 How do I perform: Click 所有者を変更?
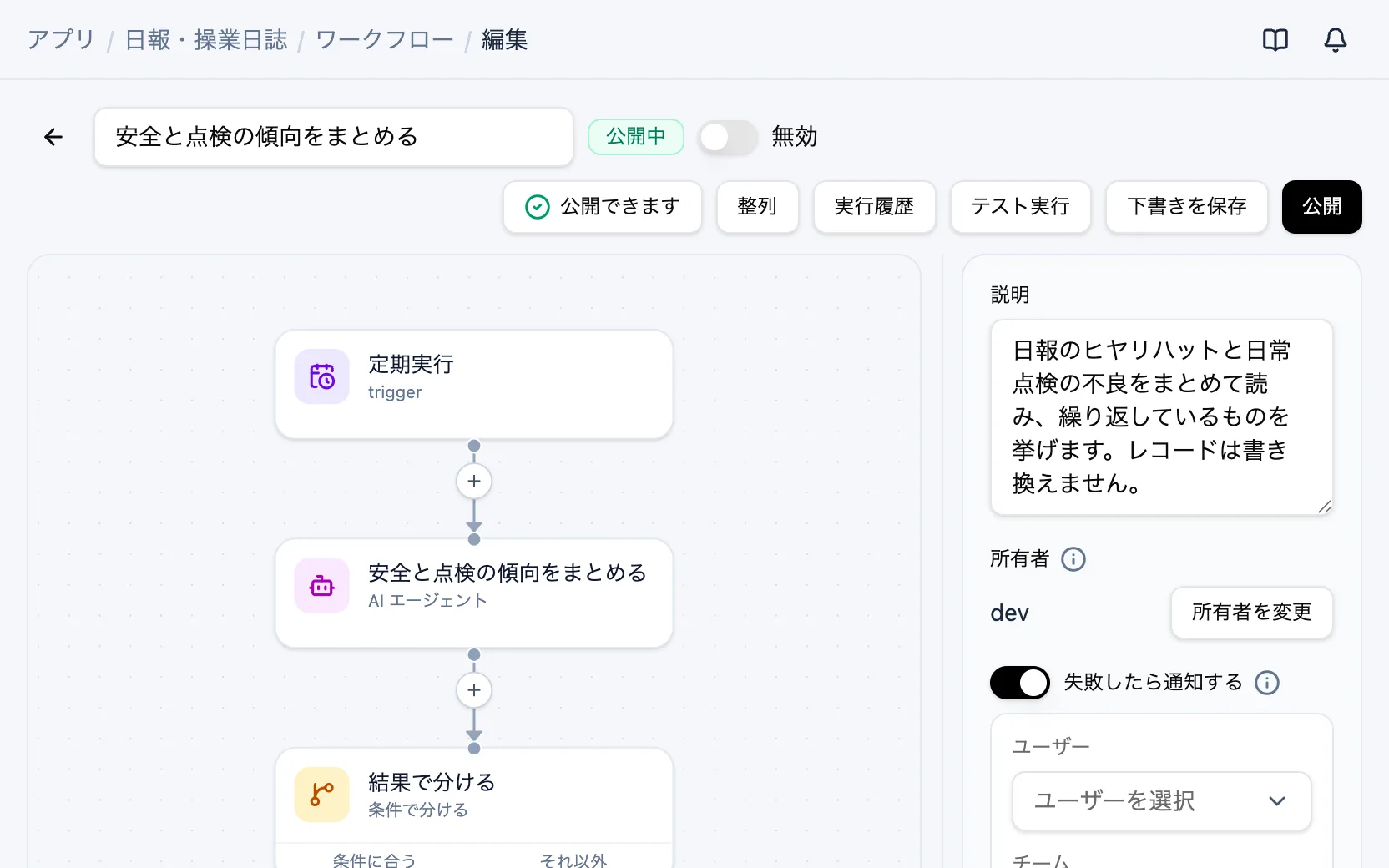pyautogui.click(x=1252, y=613)
